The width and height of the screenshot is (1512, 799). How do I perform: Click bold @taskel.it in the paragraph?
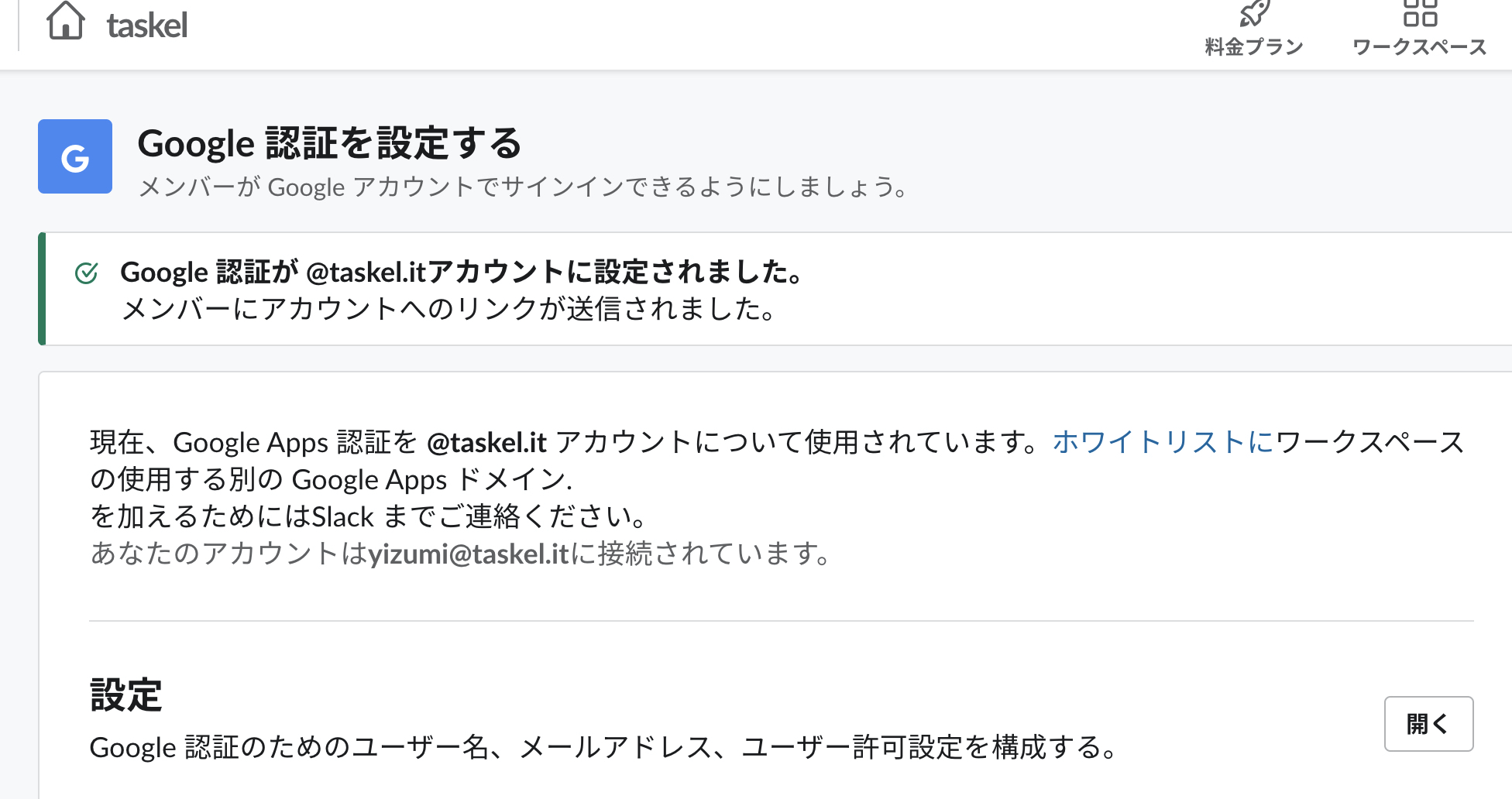click(x=486, y=442)
